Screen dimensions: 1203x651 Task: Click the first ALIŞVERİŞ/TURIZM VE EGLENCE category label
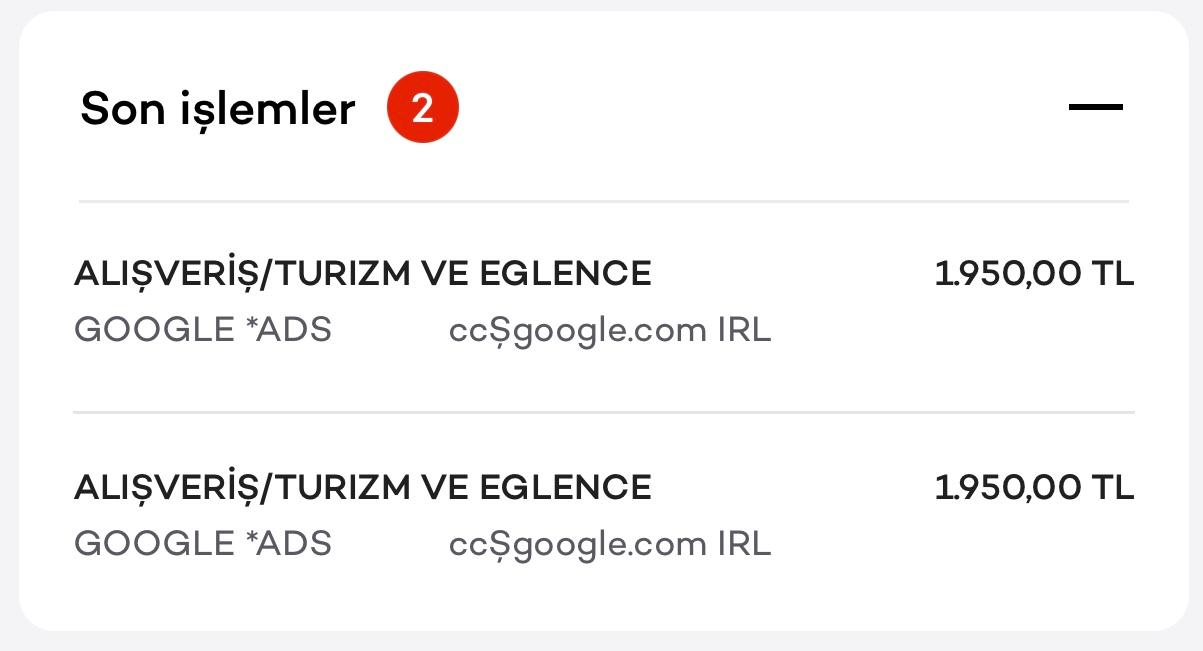pos(362,272)
